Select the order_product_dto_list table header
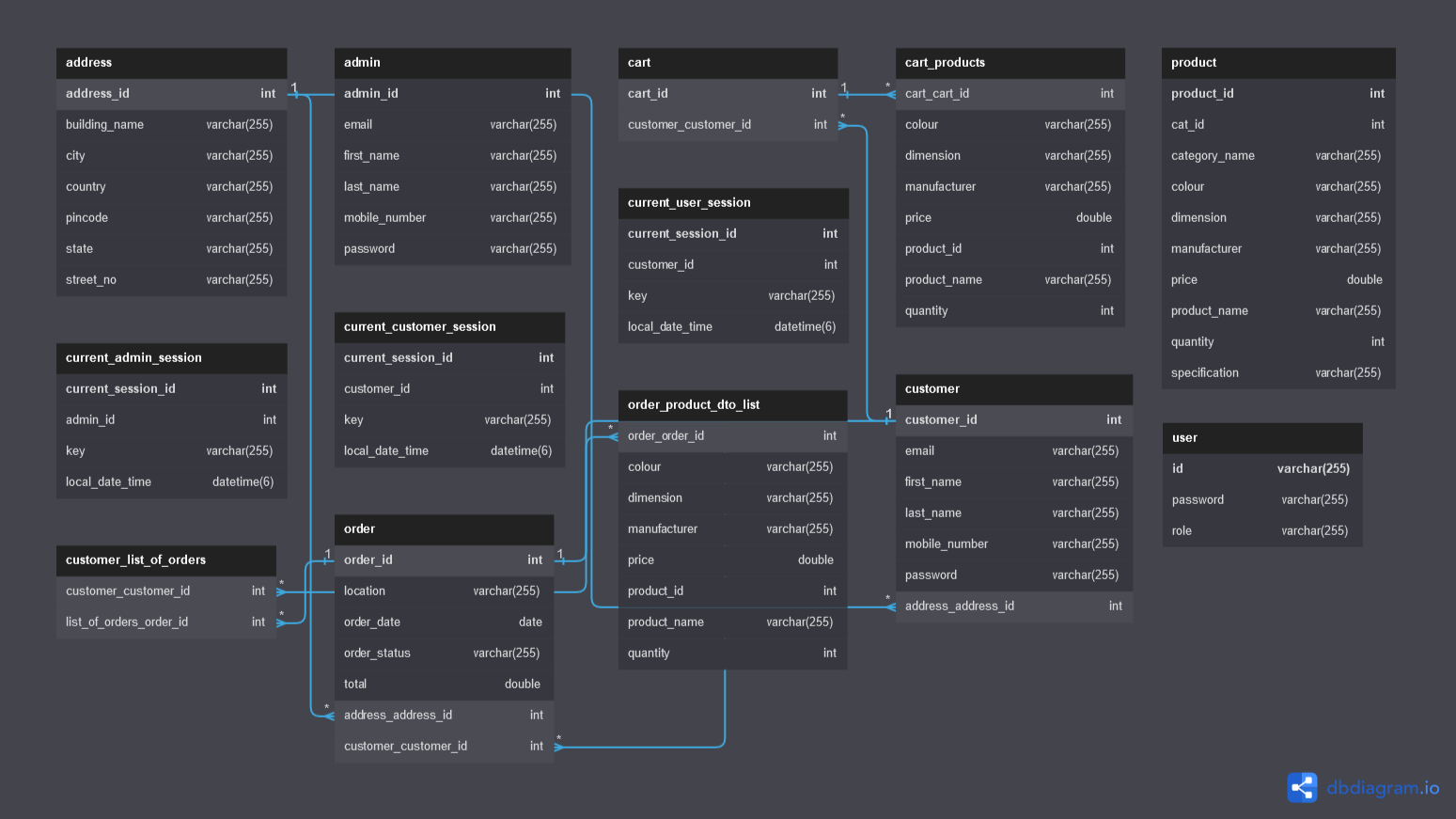 [x=733, y=405]
